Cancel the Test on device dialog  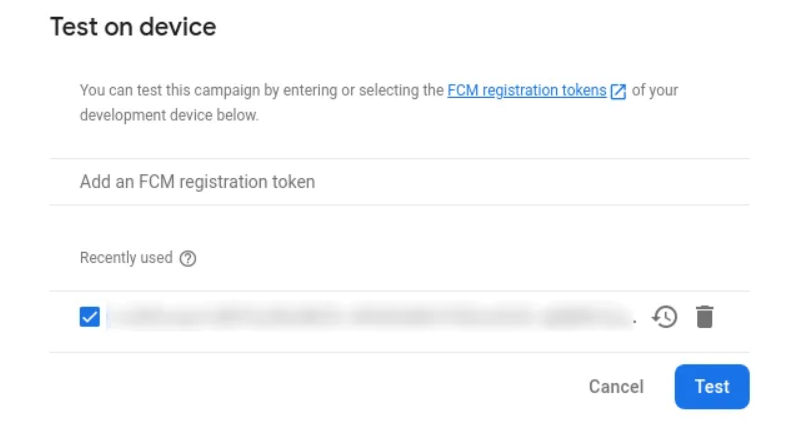pyautogui.click(x=616, y=386)
